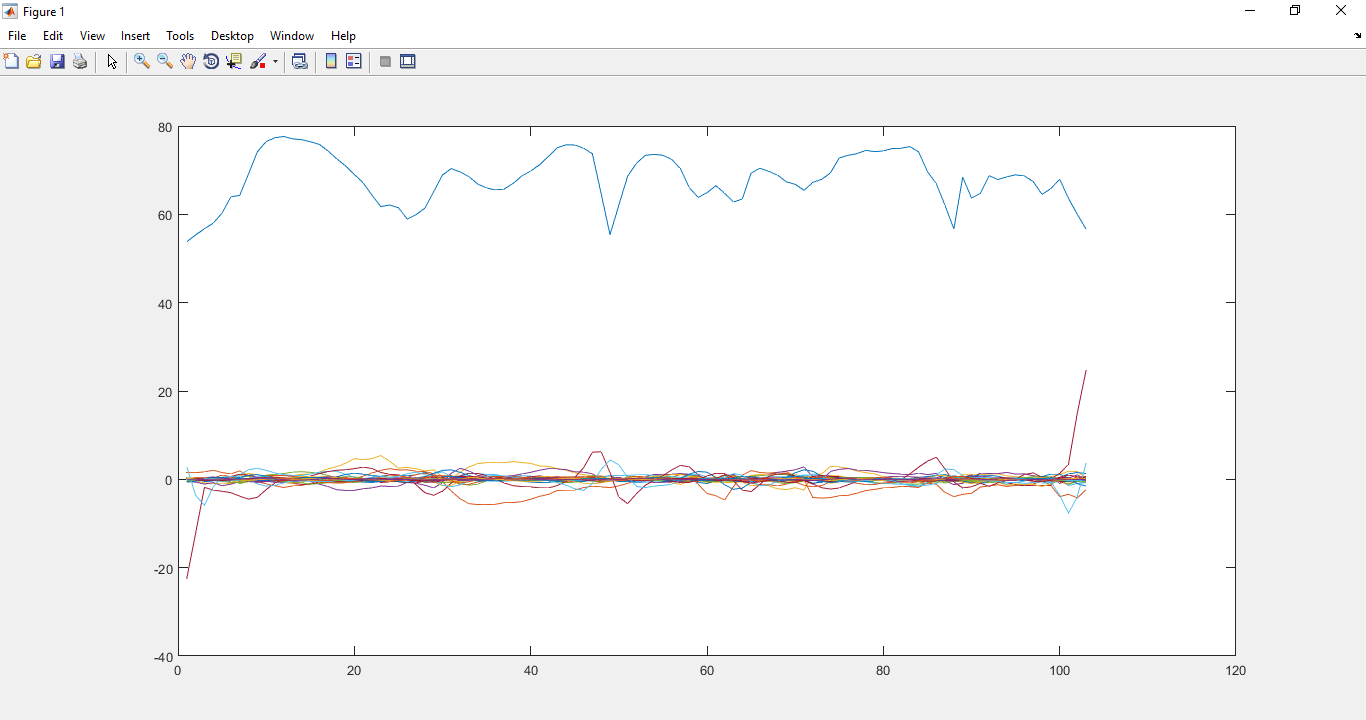Create a new figure with toolbar icon
Viewport: 1366px width, 720px height.
tap(12, 61)
